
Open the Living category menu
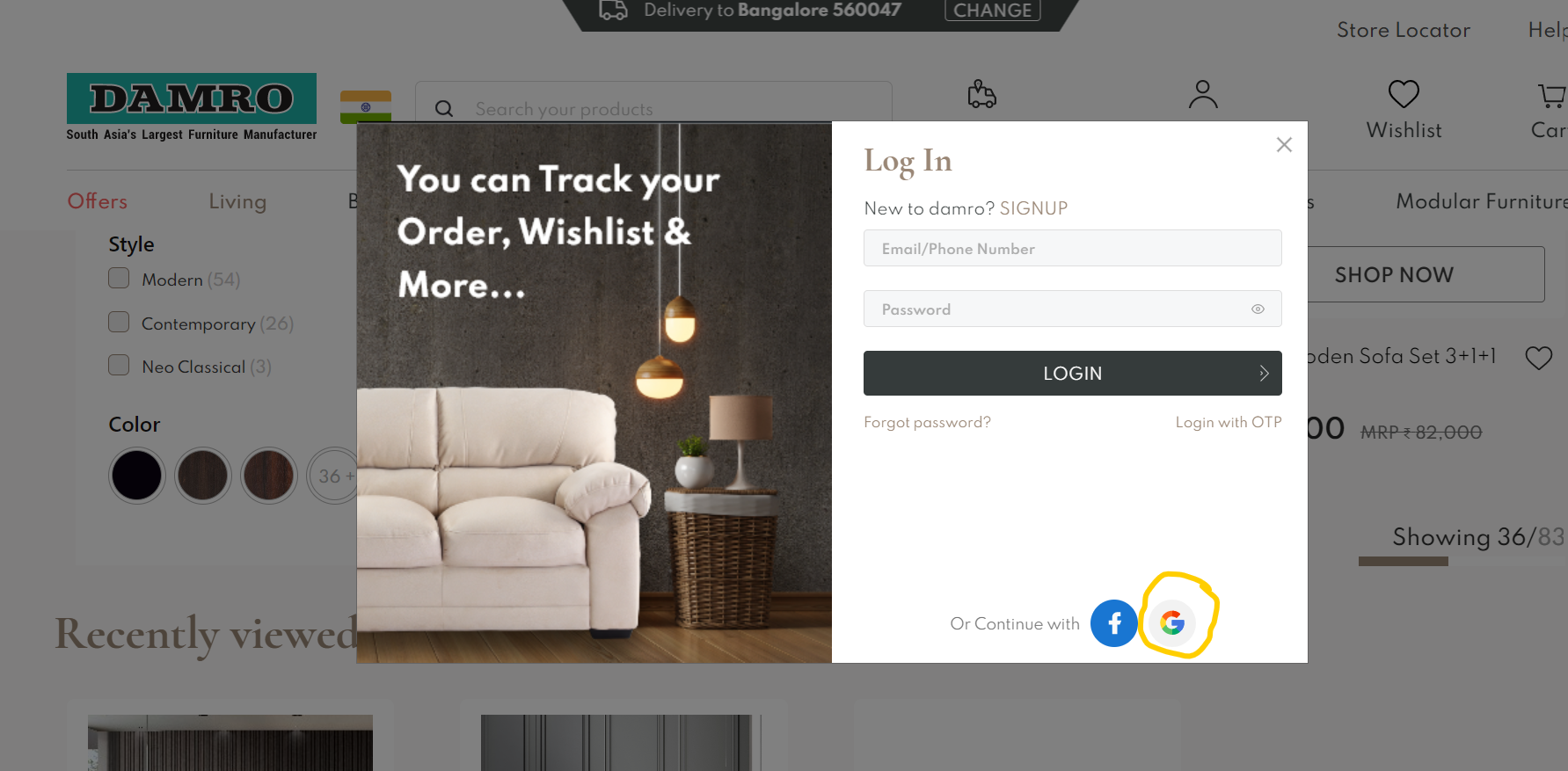point(237,201)
